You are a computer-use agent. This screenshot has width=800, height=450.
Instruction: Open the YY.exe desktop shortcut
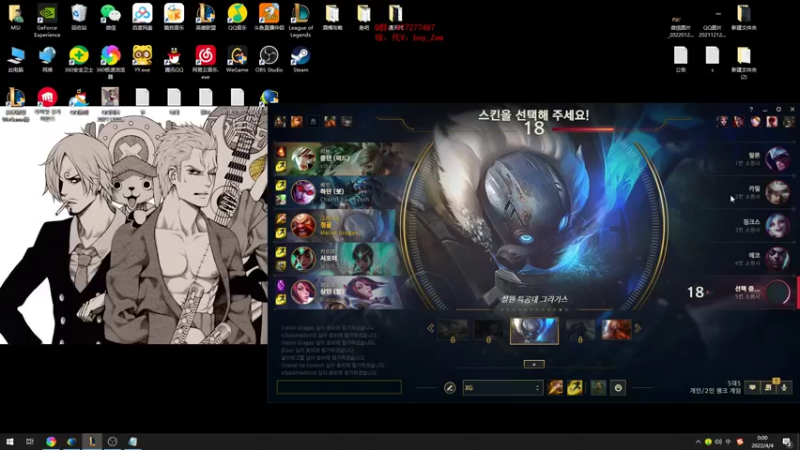coord(142,59)
